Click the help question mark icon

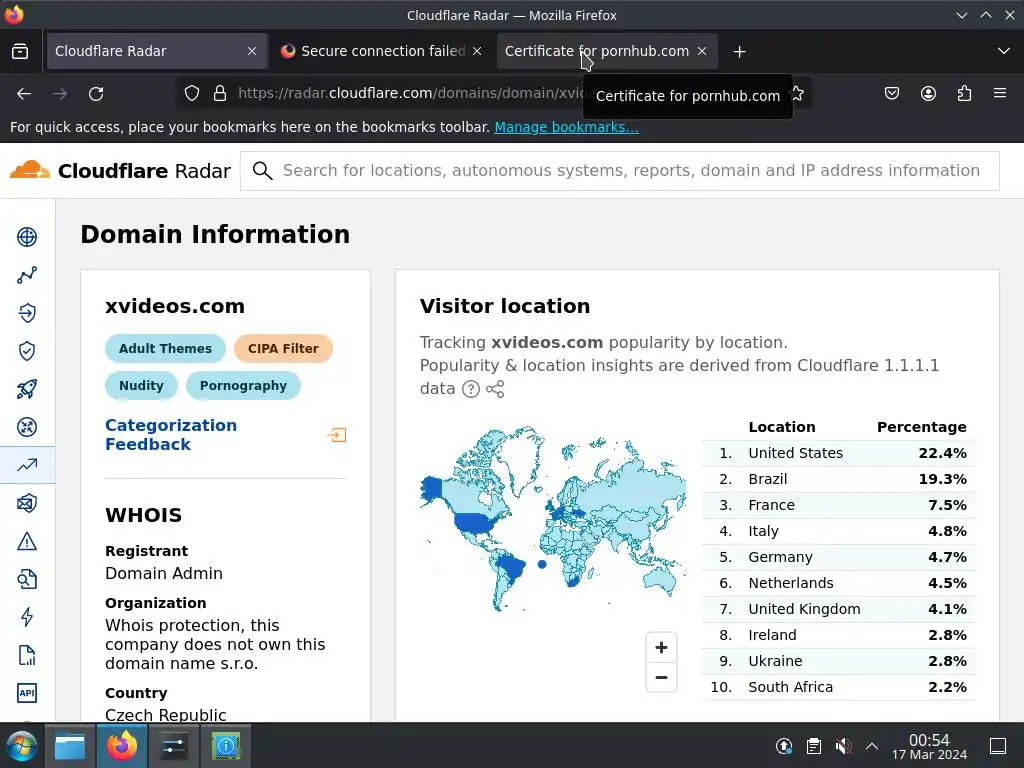471,389
